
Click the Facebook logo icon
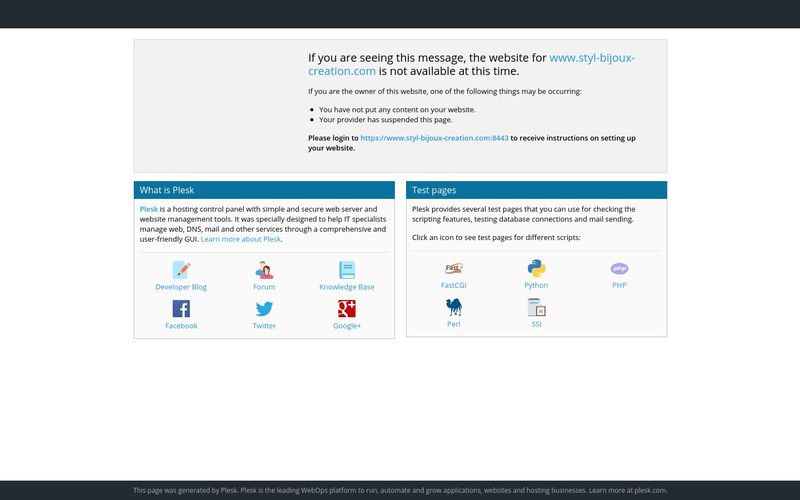pos(181,309)
